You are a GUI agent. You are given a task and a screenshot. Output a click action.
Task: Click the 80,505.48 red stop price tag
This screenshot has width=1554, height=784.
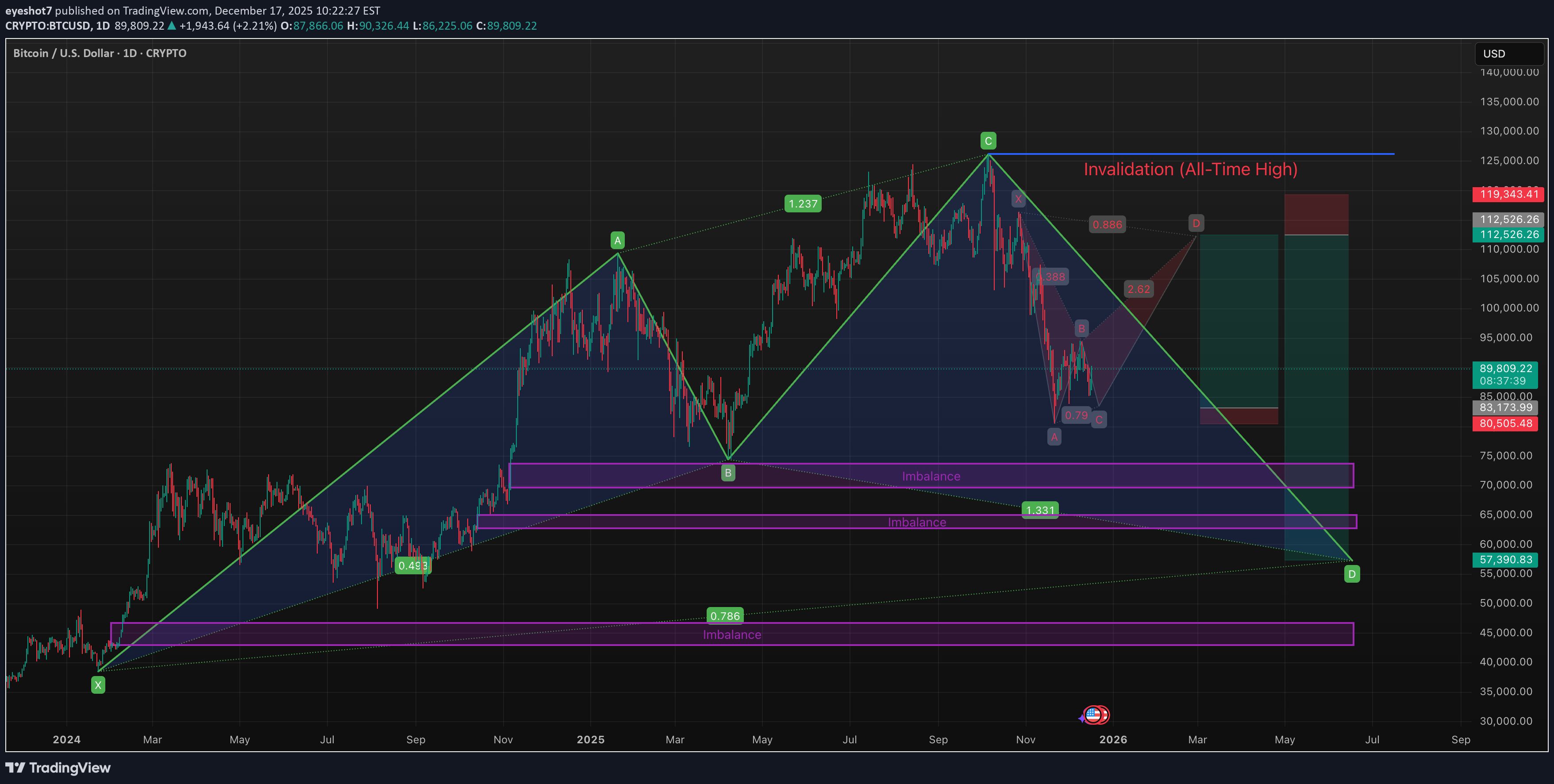[x=1505, y=423]
